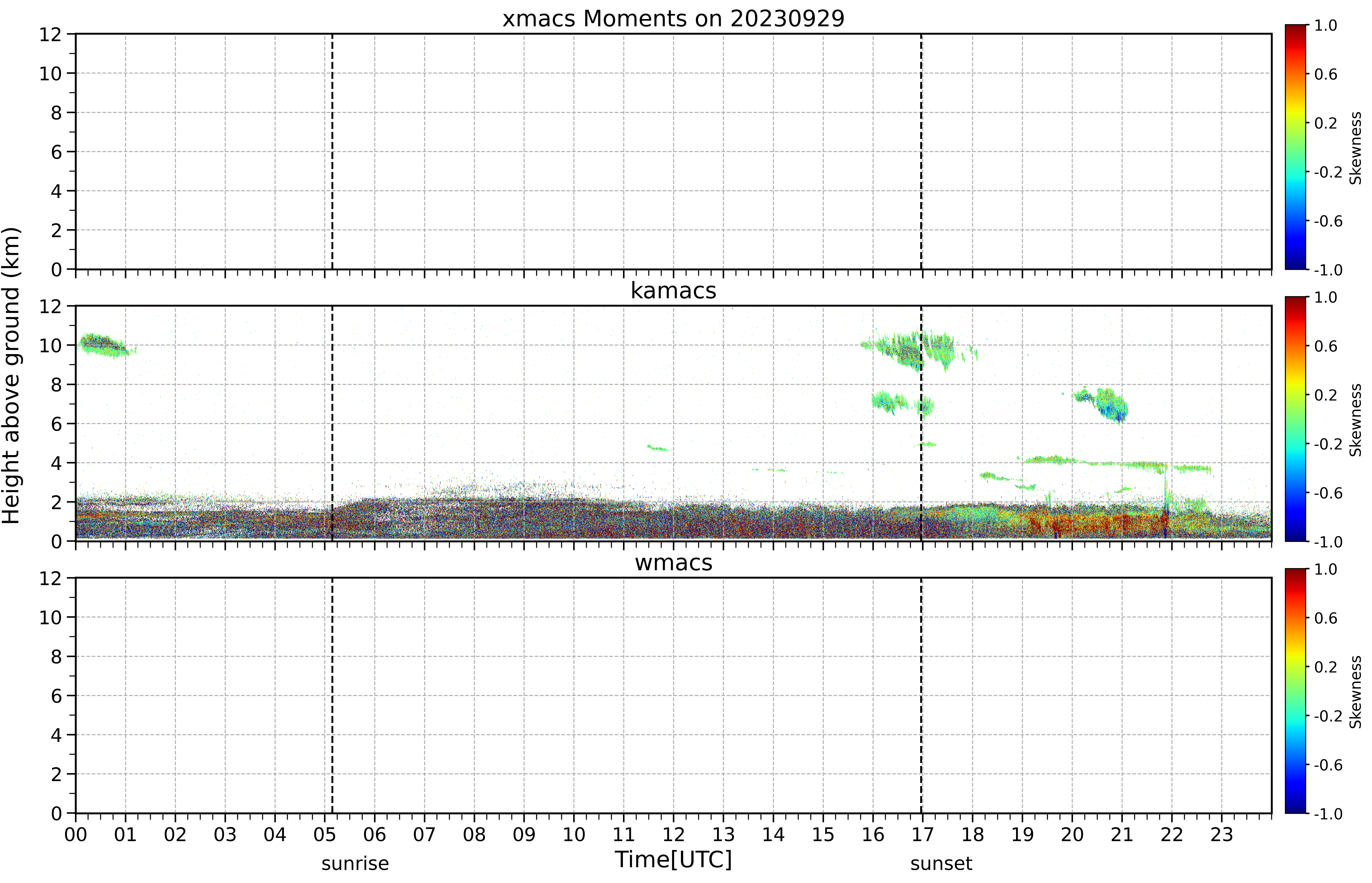Click the sunset dashed line in the kamacs panel
Viewport: 1372px width, 883px height.
pyautogui.click(x=921, y=423)
